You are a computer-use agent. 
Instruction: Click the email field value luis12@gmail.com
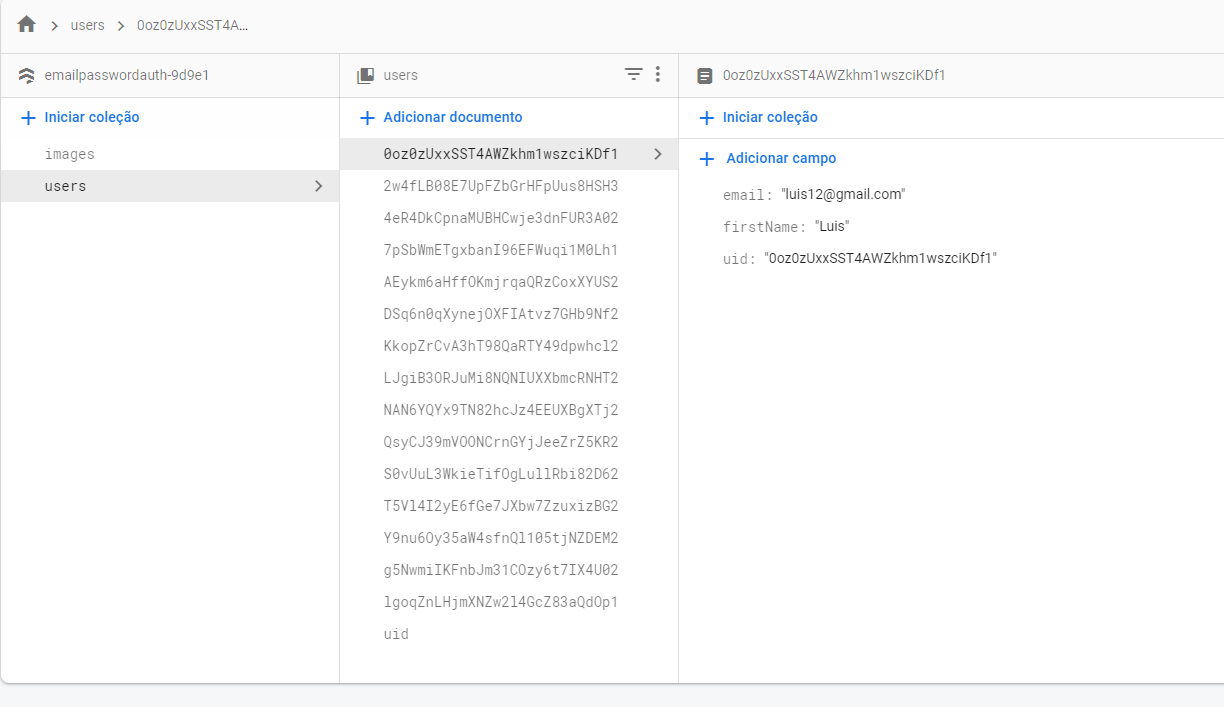(x=843, y=194)
